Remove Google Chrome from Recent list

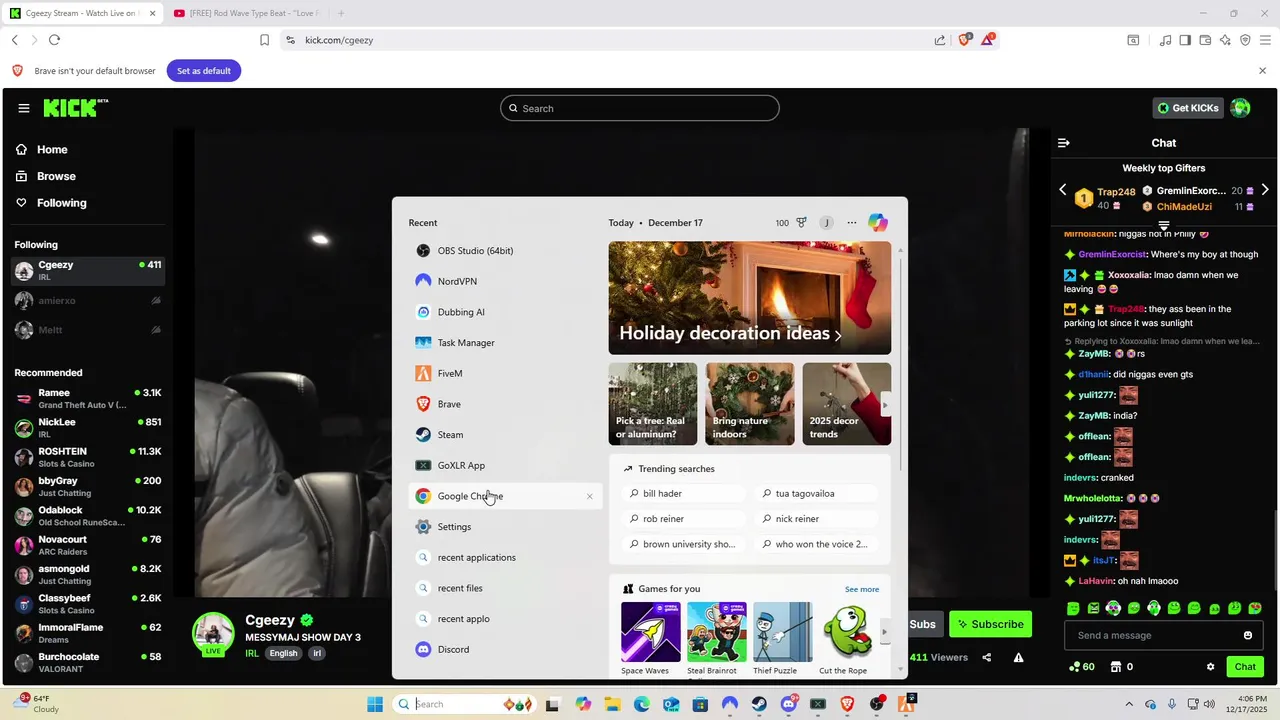pos(589,496)
